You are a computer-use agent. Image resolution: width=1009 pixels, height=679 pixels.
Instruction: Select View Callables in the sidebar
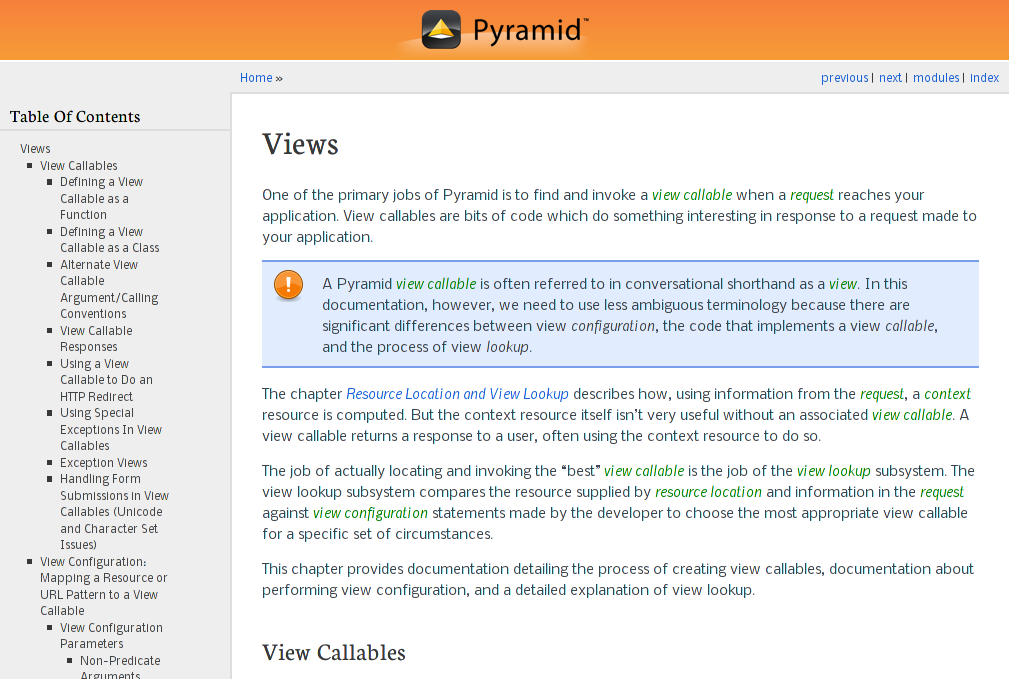[x=79, y=165]
